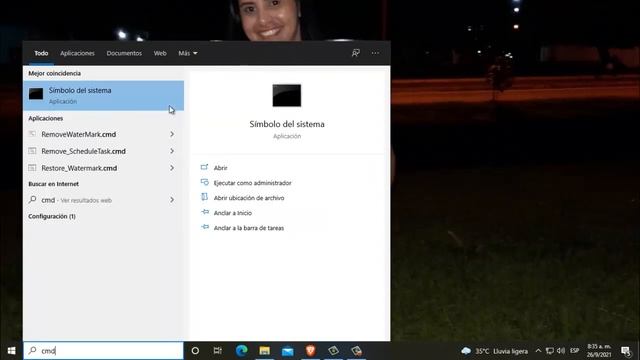The width and height of the screenshot is (640, 360).
Task: Open the Mail app on taskbar
Action: (x=287, y=351)
